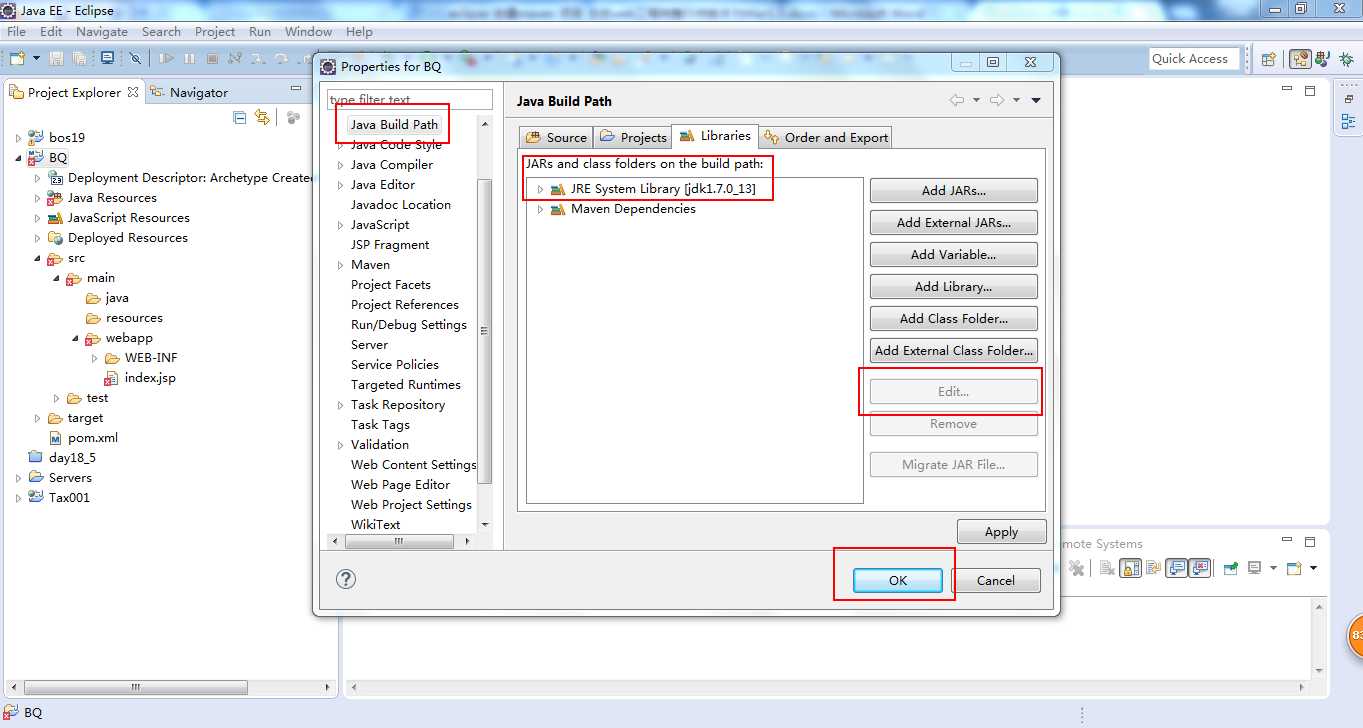Click the New wizard toolbar icon
1363x728 pixels.
pyautogui.click(x=17, y=59)
